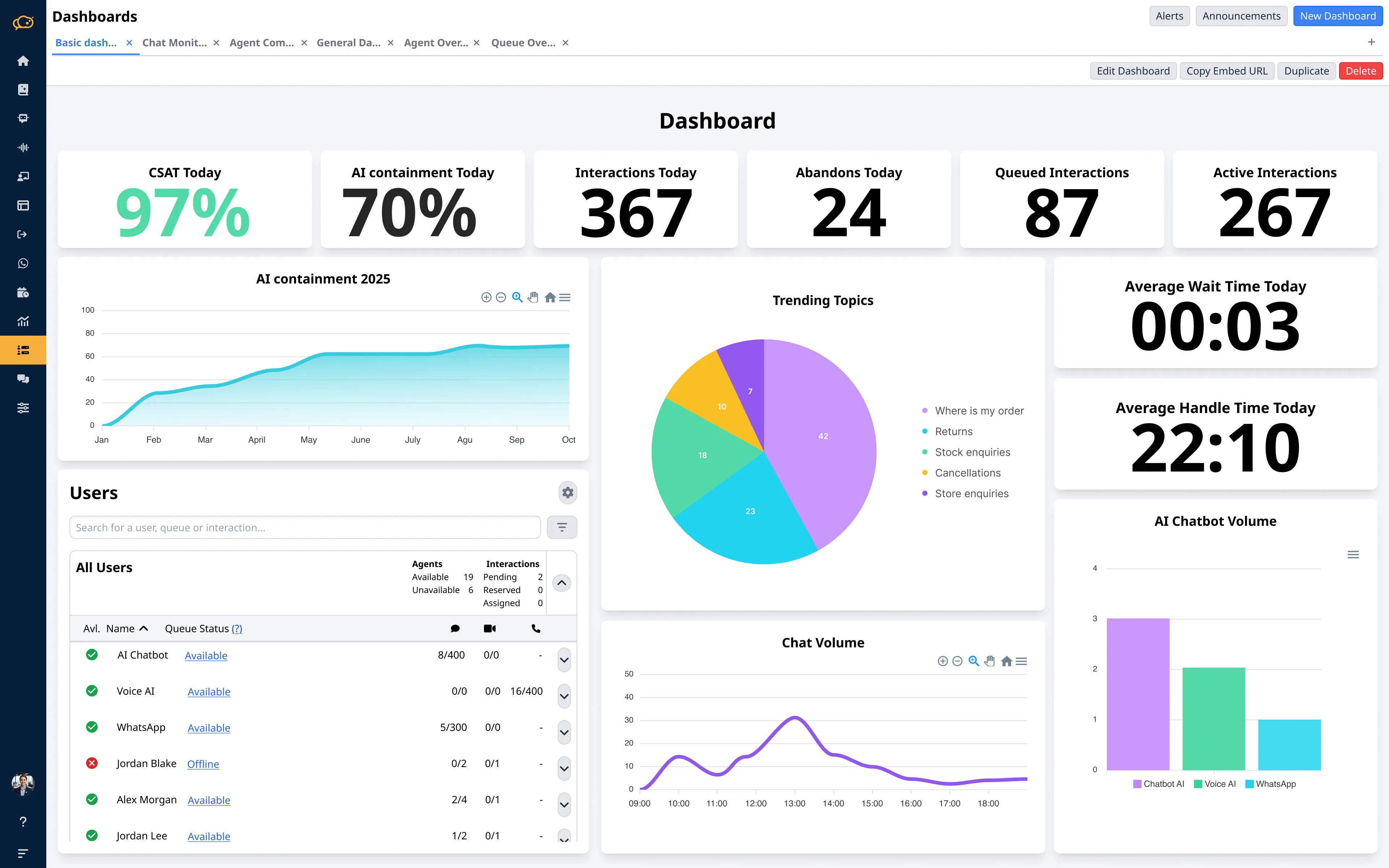The width and height of the screenshot is (1389, 868).
Task: Open the Chat Monitoring dashboard tab
Action: coord(175,42)
